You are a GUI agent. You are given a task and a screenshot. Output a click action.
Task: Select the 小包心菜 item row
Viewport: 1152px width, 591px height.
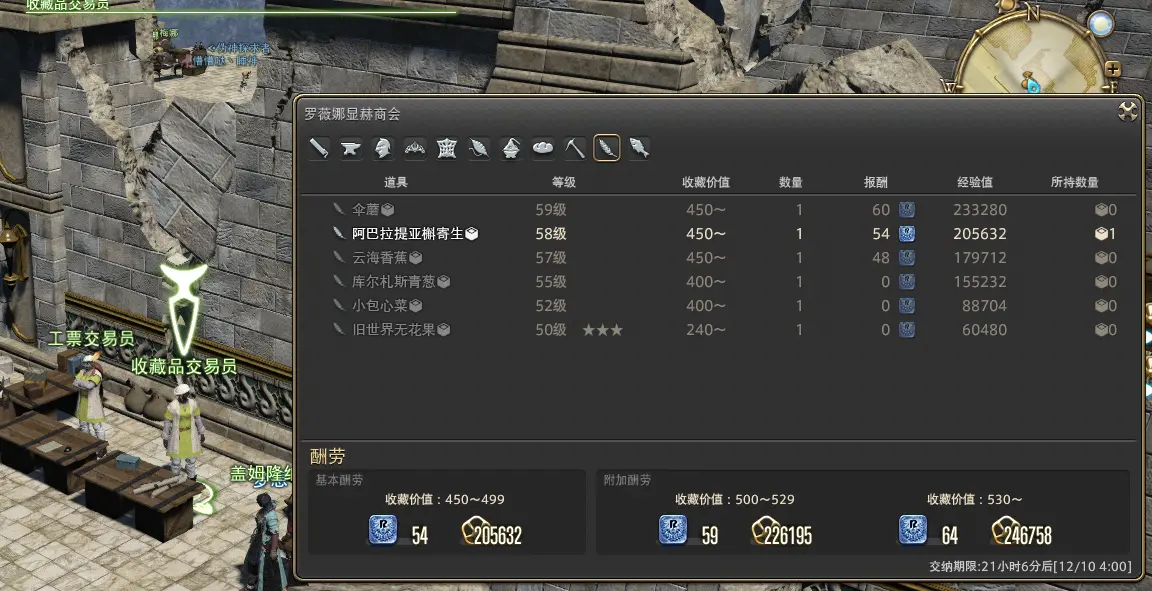click(720, 306)
